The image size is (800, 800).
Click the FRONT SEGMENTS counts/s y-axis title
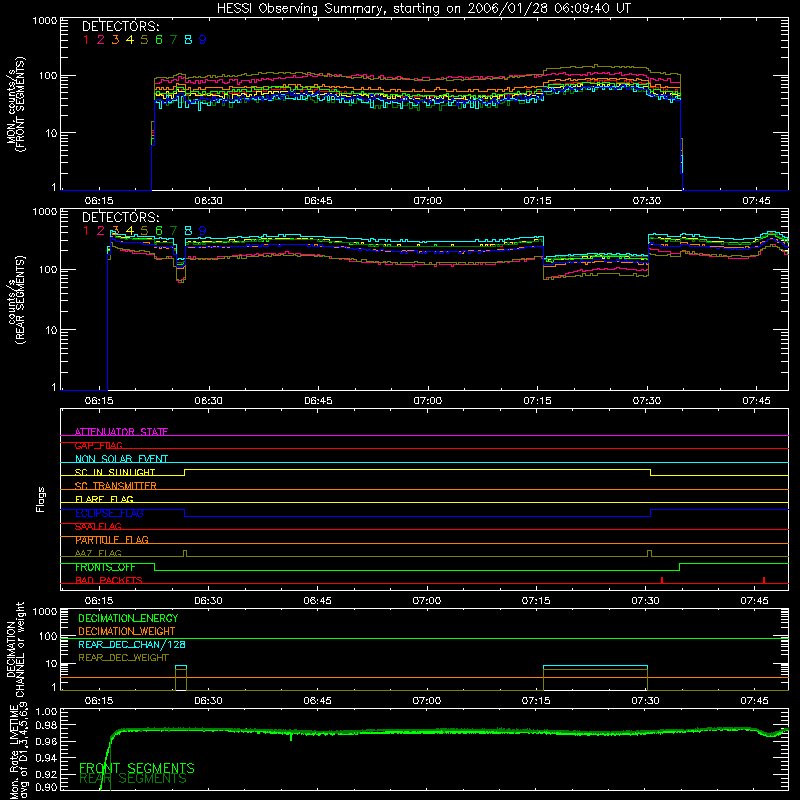15,104
